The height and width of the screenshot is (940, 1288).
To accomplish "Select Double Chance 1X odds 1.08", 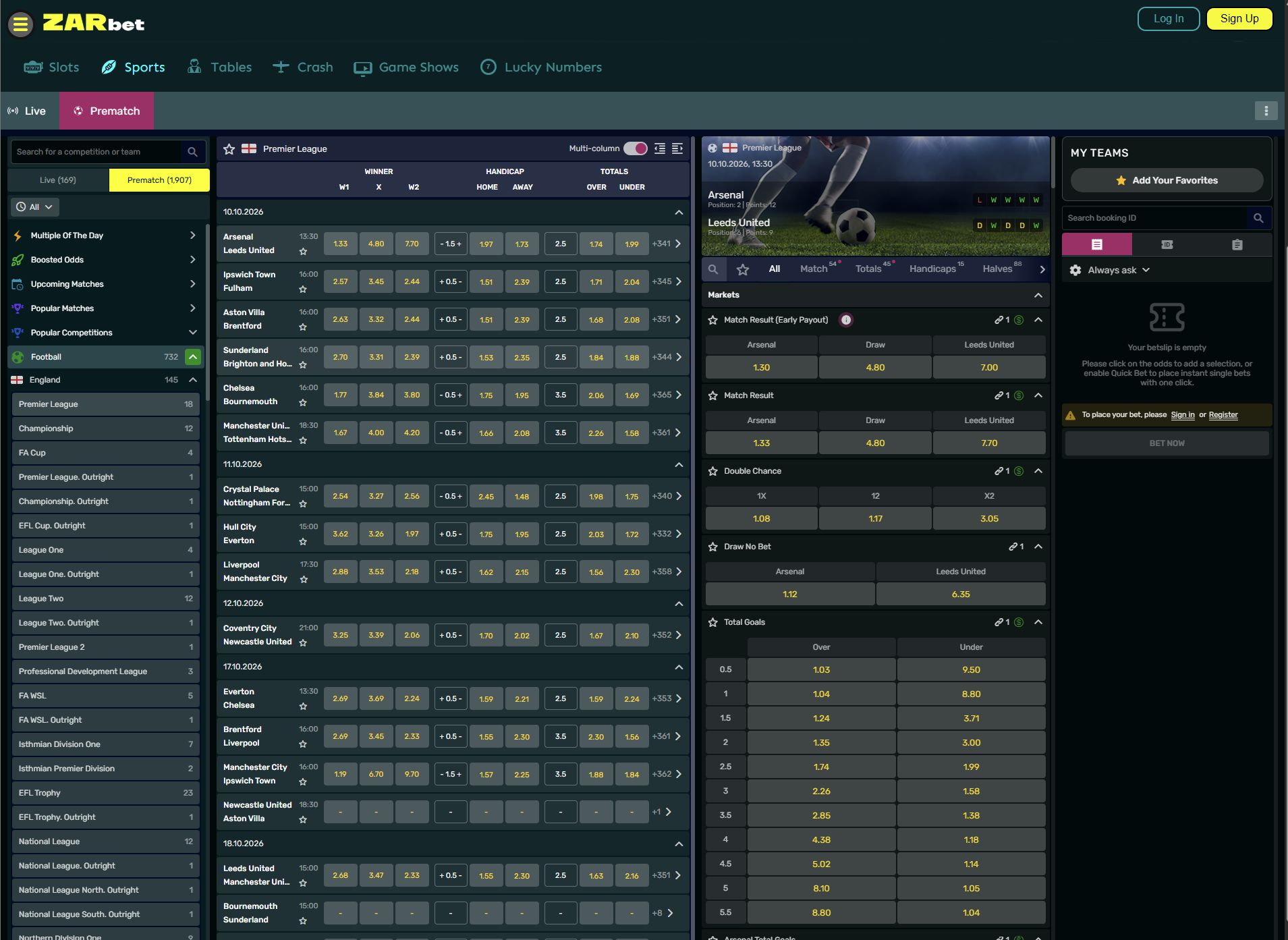I will coord(761,519).
